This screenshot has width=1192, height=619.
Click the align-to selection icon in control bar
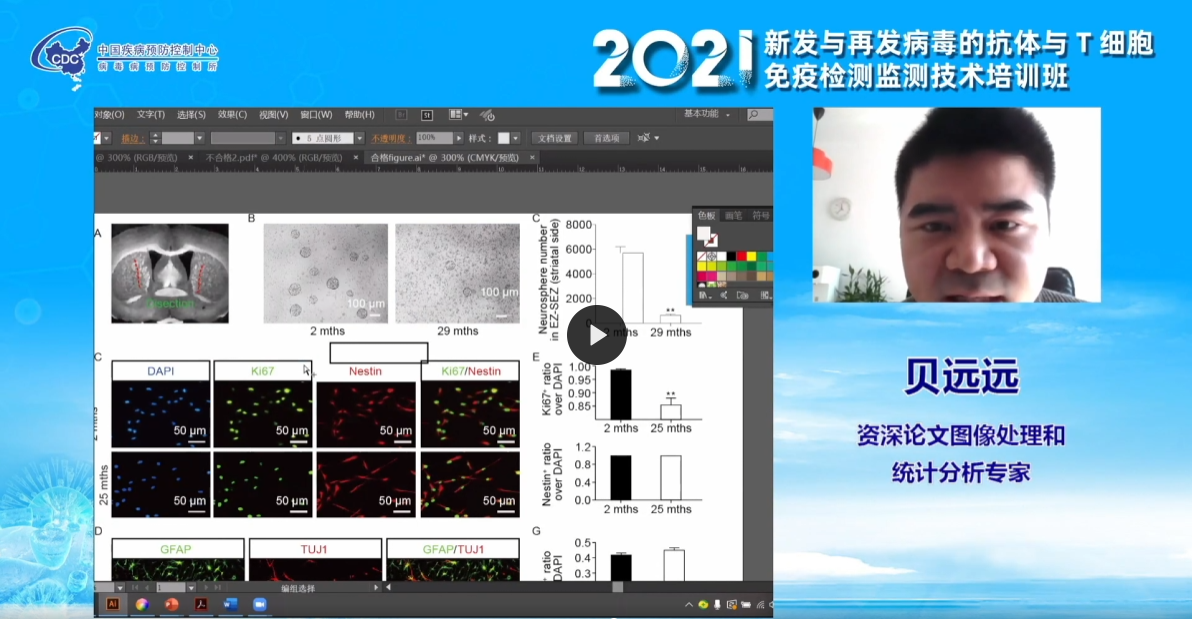point(644,138)
